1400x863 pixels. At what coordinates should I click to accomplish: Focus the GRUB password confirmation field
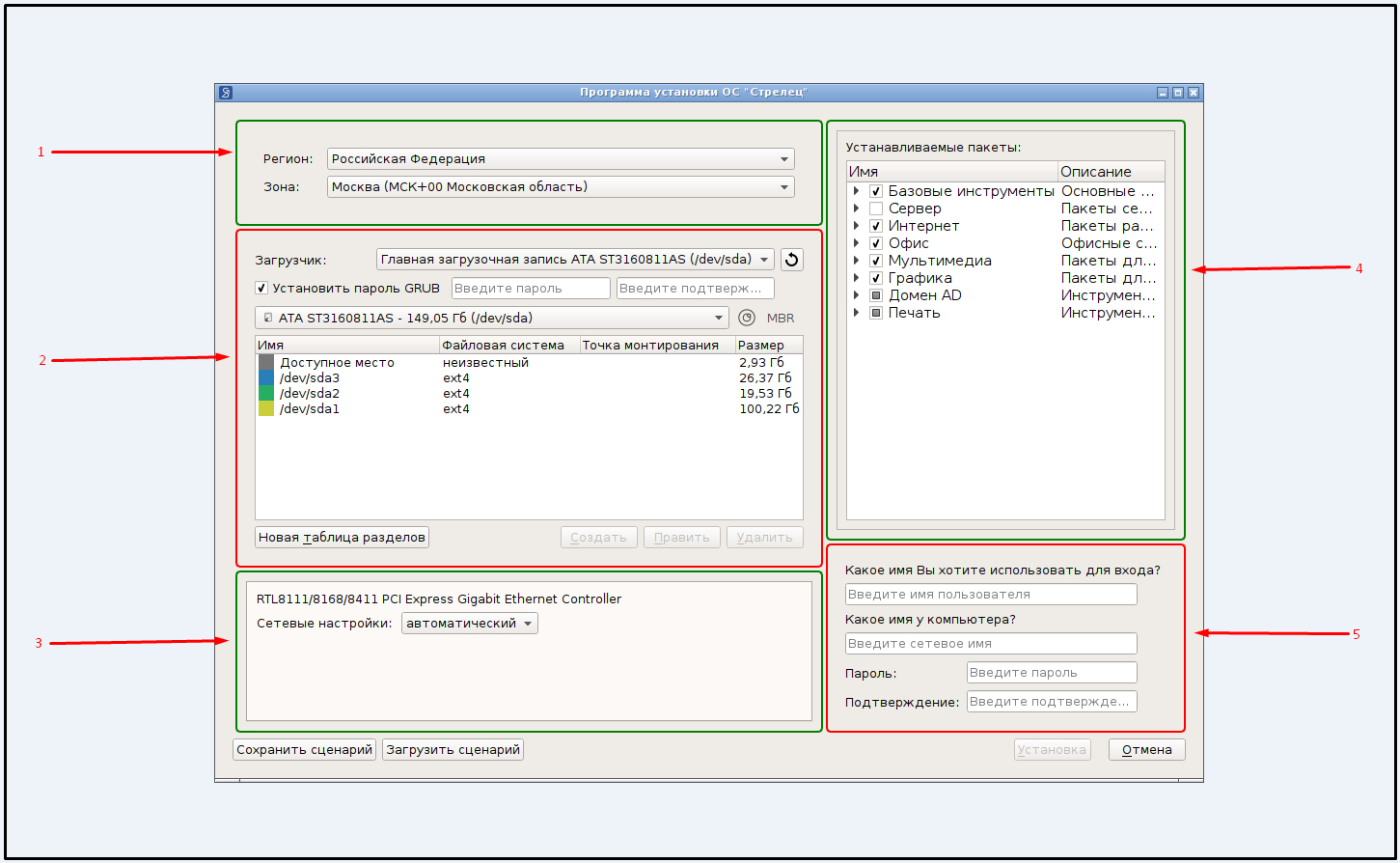click(x=696, y=288)
